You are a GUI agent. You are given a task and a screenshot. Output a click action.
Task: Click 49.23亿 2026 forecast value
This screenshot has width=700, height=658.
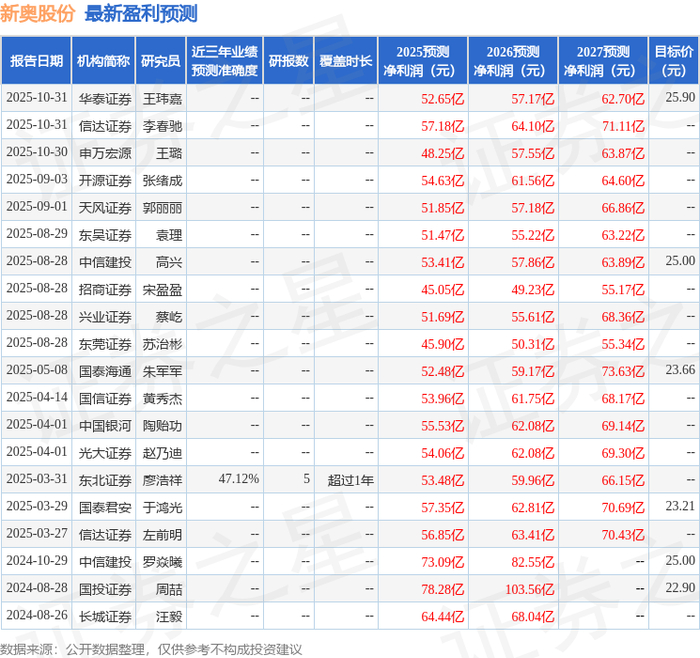click(533, 290)
